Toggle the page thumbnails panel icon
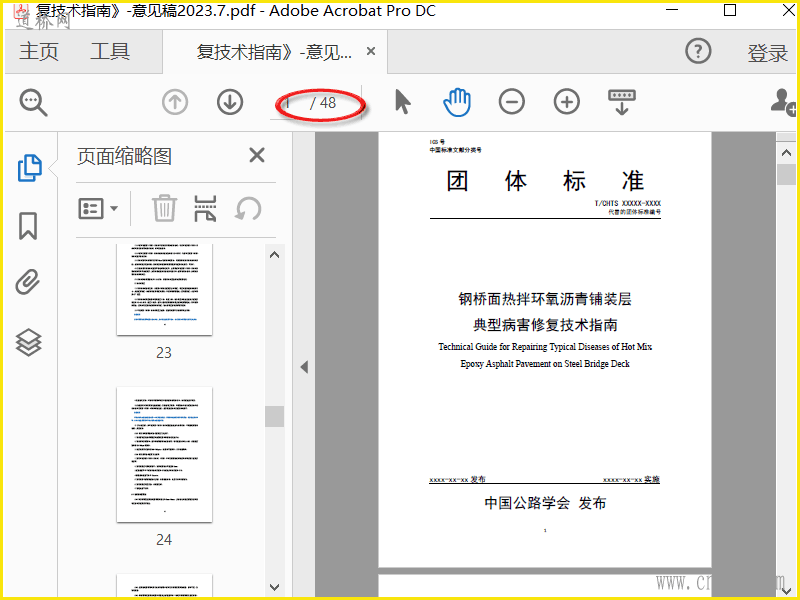The height and width of the screenshot is (600, 800). tap(30, 167)
